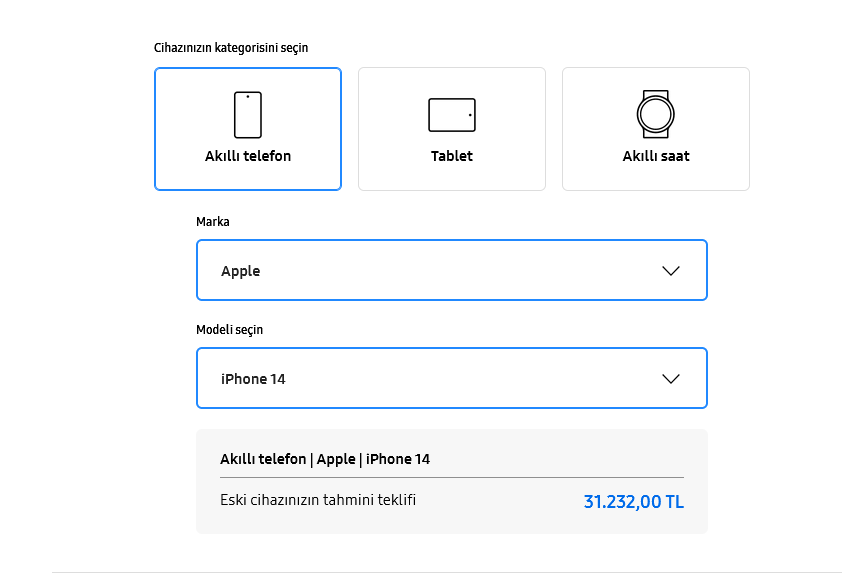The image size is (842, 573).
Task: Open the Modeli seçin dropdown showing iPhone 14
Action: (x=452, y=378)
